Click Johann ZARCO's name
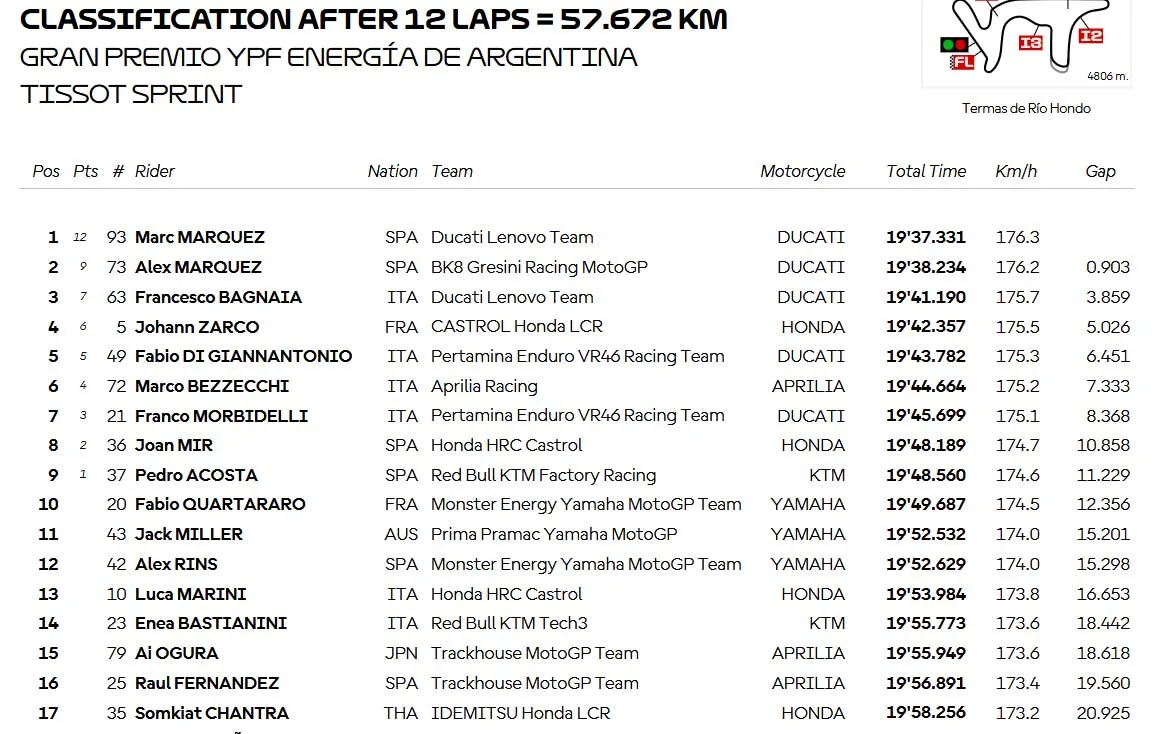This screenshot has width=1156, height=734. 197,326
